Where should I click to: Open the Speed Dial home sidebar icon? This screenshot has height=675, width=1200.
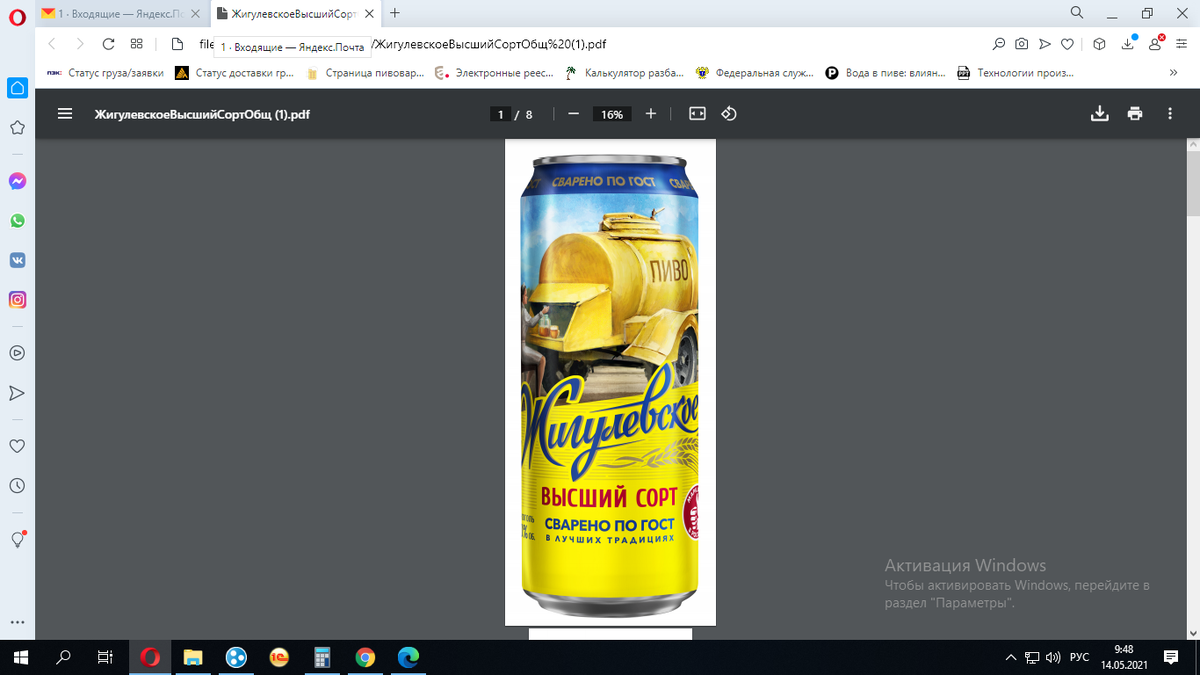coord(17,88)
